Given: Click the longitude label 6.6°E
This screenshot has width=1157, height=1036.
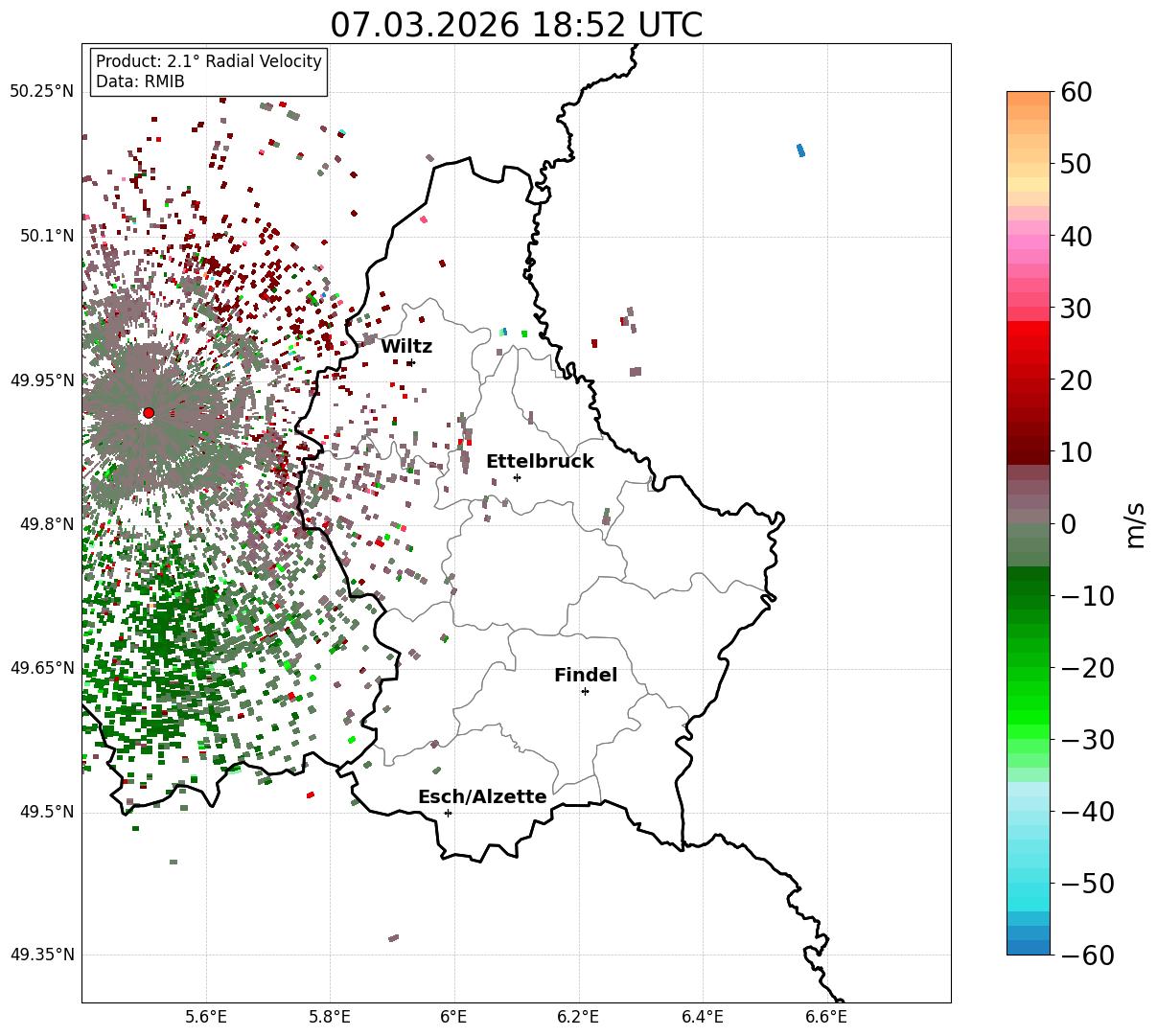Looking at the screenshot, I should (x=826, y=1017).
